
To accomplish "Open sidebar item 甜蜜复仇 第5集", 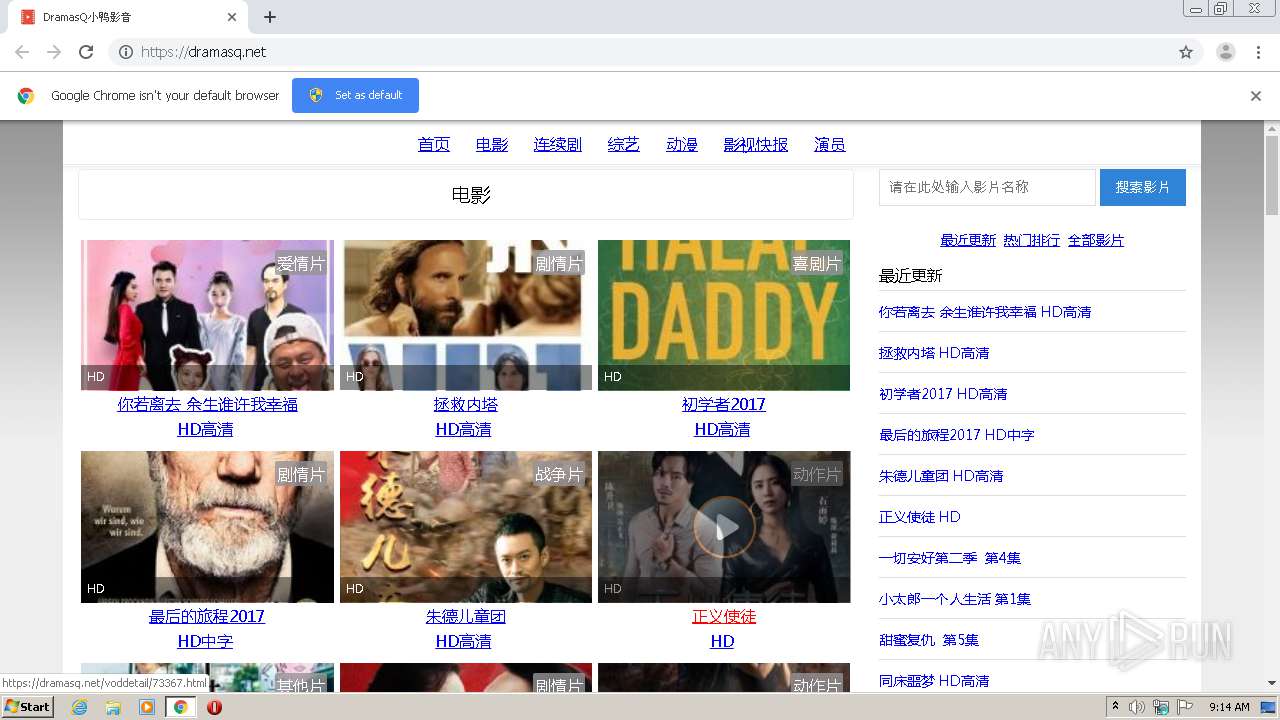I will 929,640.
